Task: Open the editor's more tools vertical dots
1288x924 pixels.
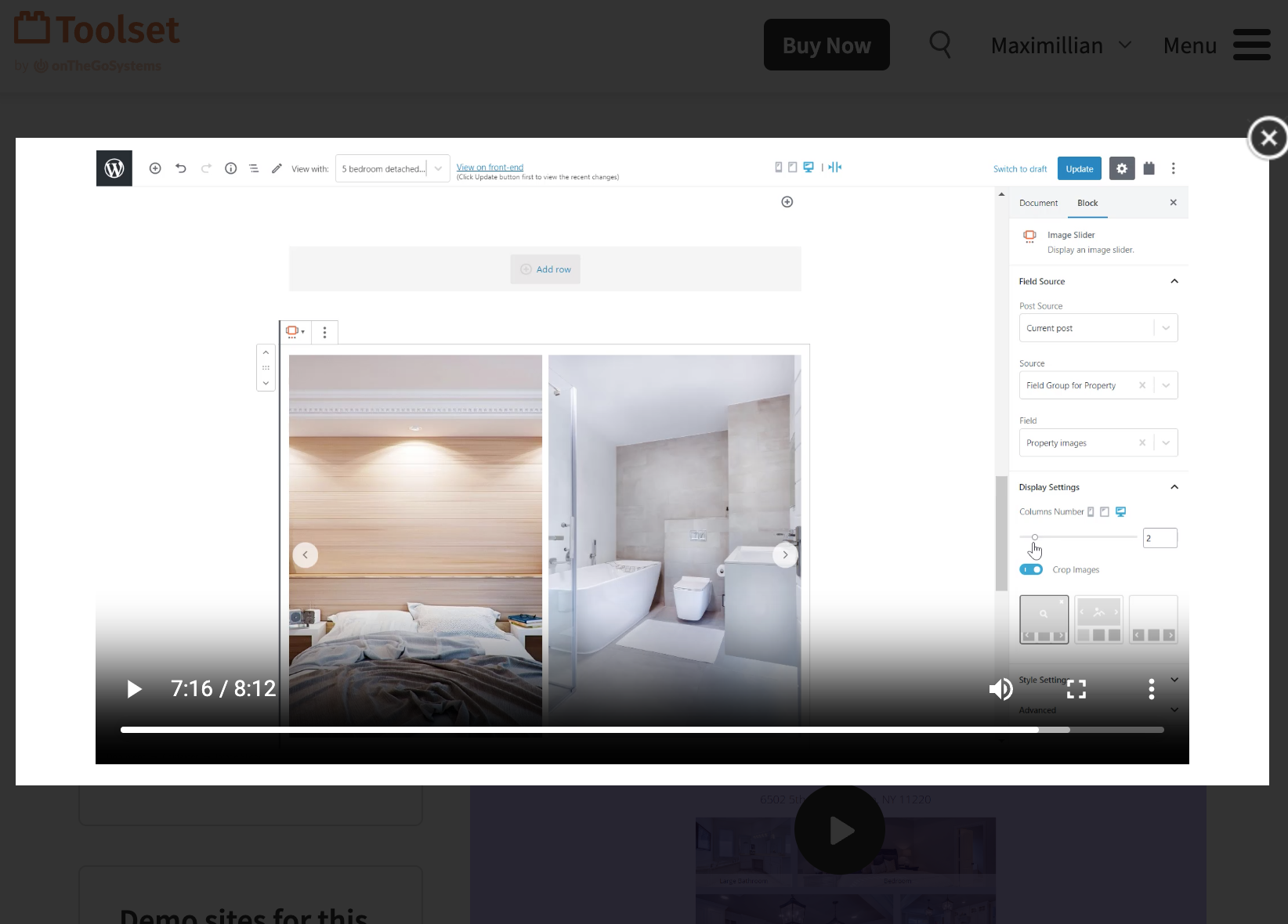Action: tap(1173, 168)
